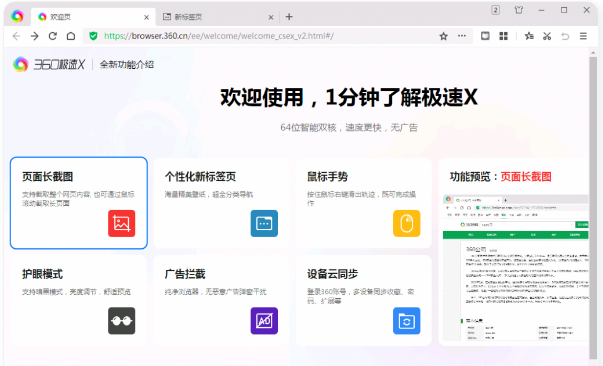Close the 欢迎页 tab

pyautogui.click(x=147, y=17)
